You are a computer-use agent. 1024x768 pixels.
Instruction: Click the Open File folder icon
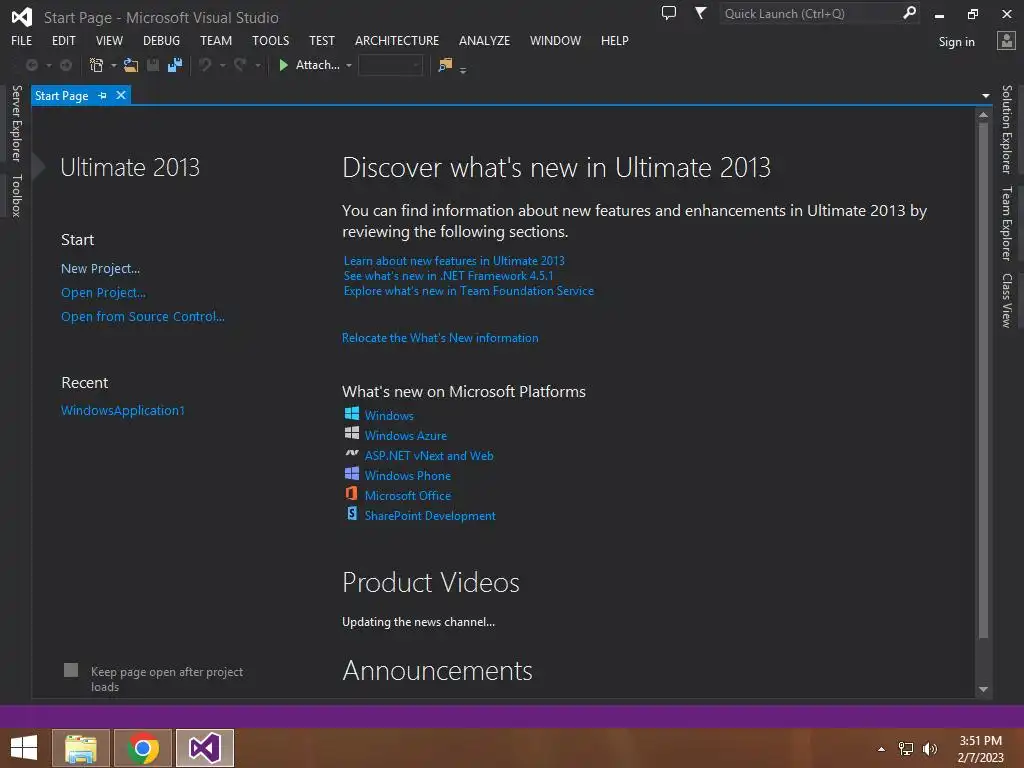click(131, 65)
